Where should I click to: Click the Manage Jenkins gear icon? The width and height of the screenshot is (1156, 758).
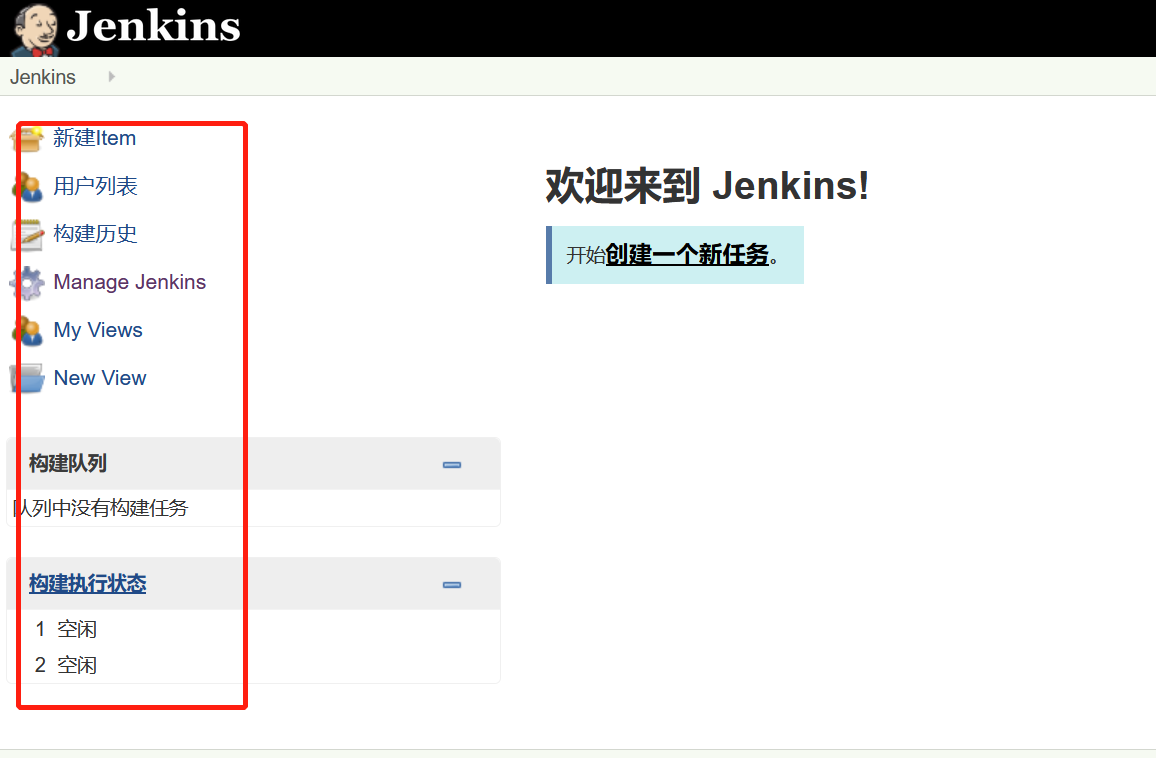point(27,283)
